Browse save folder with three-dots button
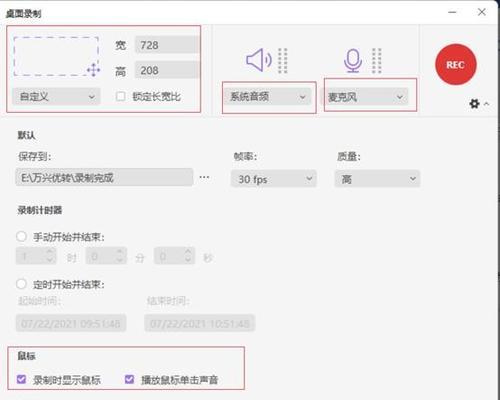The height and width of the screenshot is (400, 500). point(204,177)
